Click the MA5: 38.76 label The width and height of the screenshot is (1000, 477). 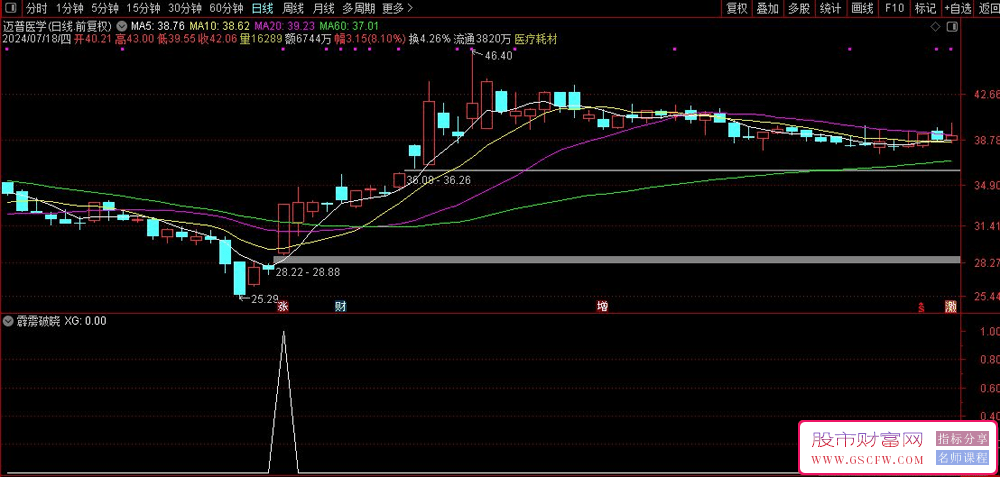[x=158, y=27]
